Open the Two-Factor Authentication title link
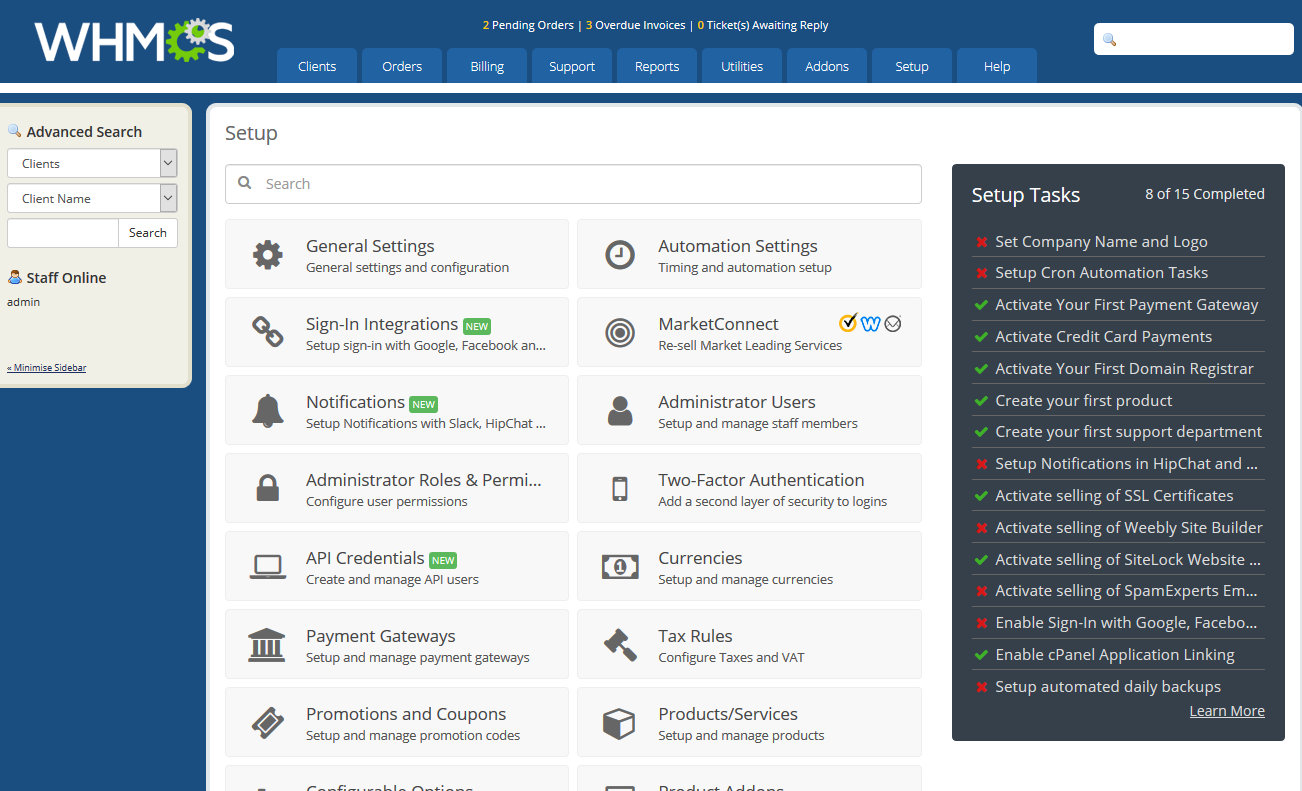This screenshot has height=791, width=1302. point(761,480)
